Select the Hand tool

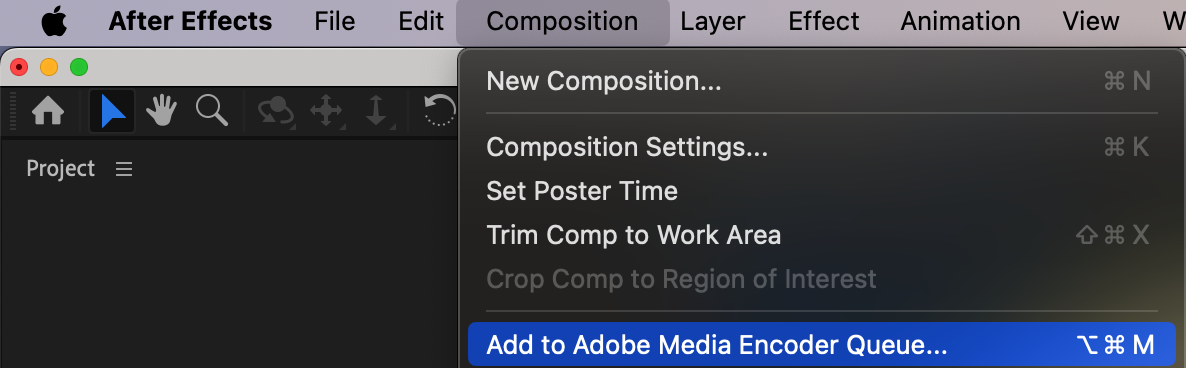[x=161, y=112]
